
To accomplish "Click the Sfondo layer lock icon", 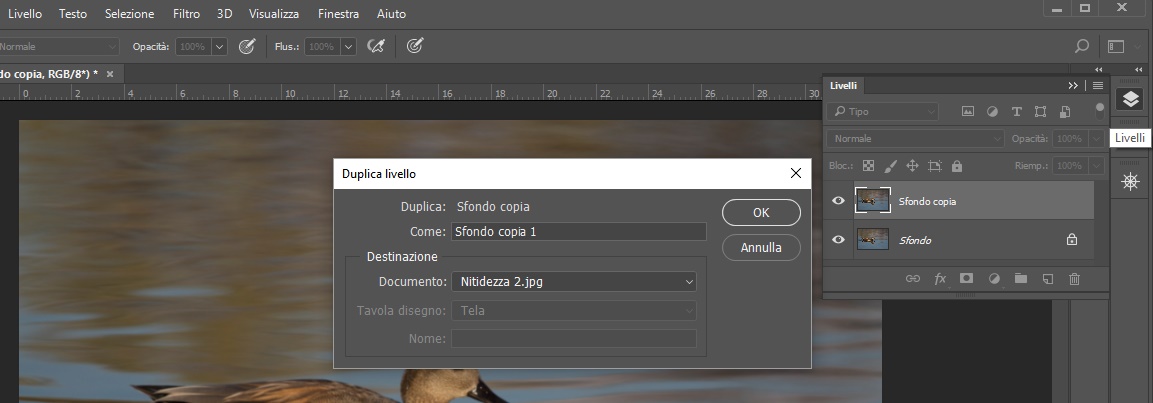I will (x=1072, y=239).
